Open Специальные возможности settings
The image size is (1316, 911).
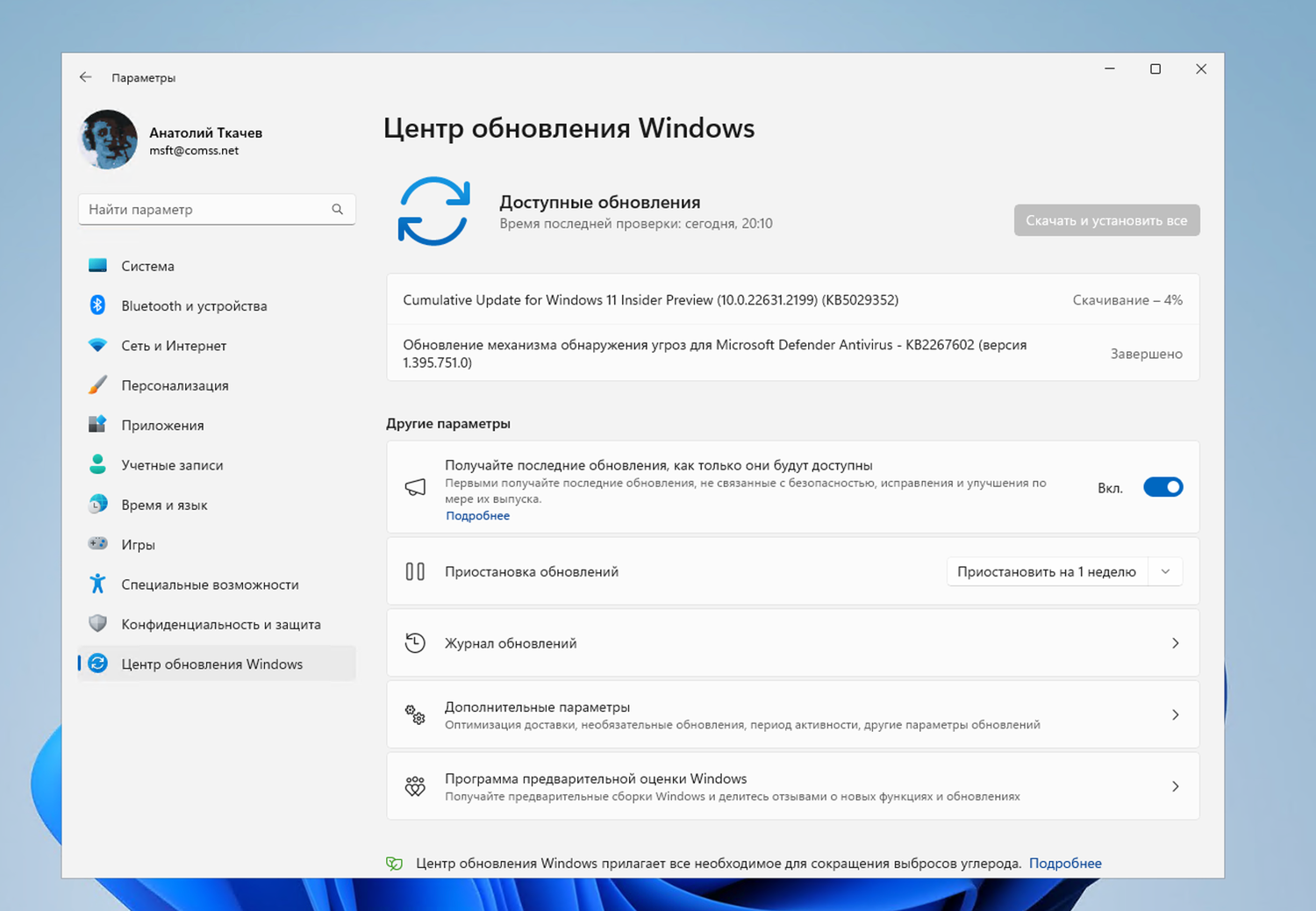click(217, 585)
